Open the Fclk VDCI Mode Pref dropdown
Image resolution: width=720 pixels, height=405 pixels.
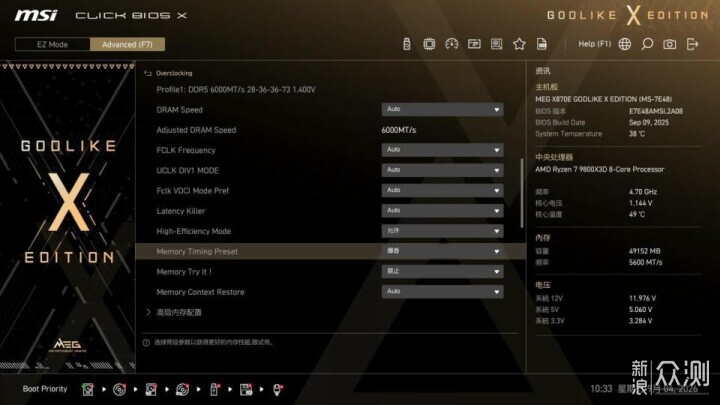click(442, 191)
